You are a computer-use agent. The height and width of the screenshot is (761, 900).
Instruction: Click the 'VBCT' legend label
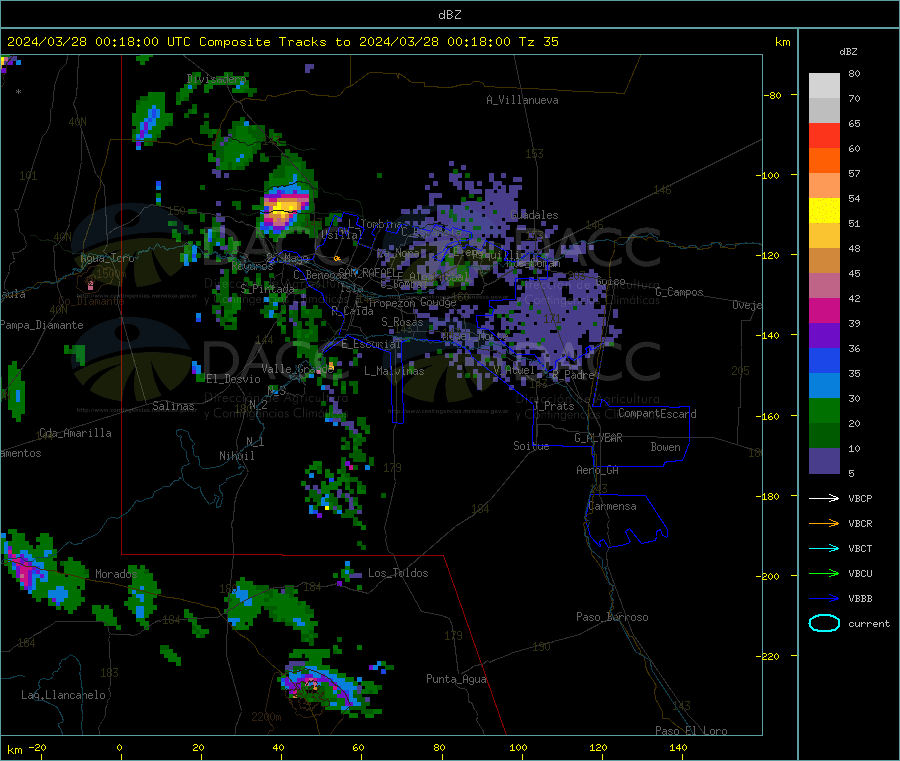860,549
